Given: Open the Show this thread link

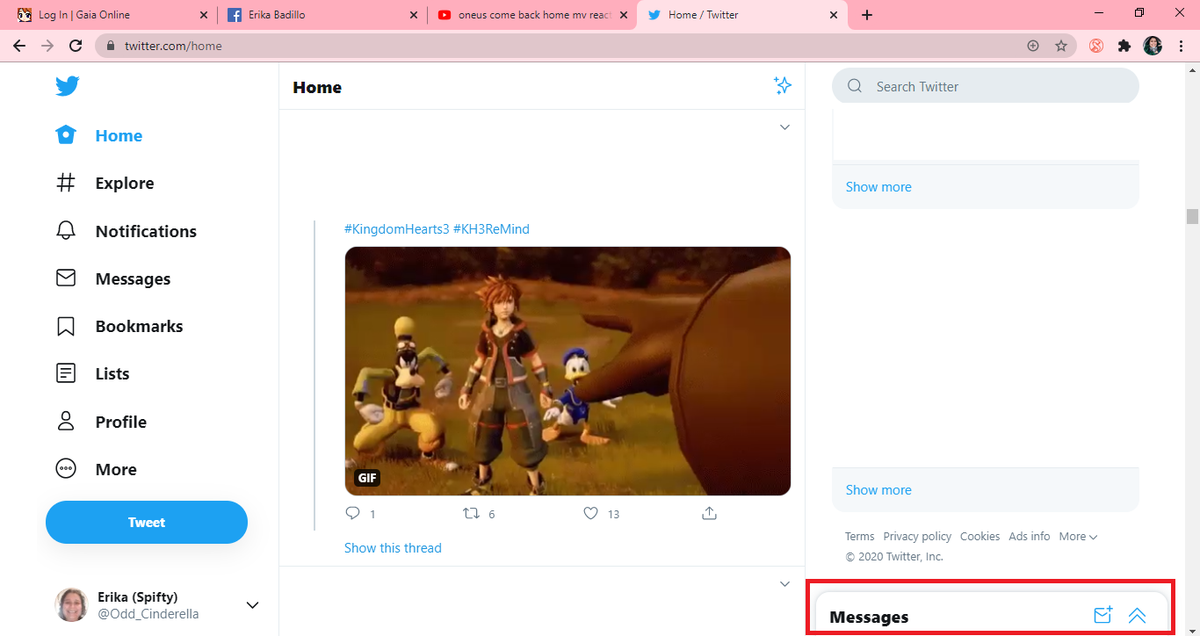Looking at the screenshot, I should tap(392, 547).
